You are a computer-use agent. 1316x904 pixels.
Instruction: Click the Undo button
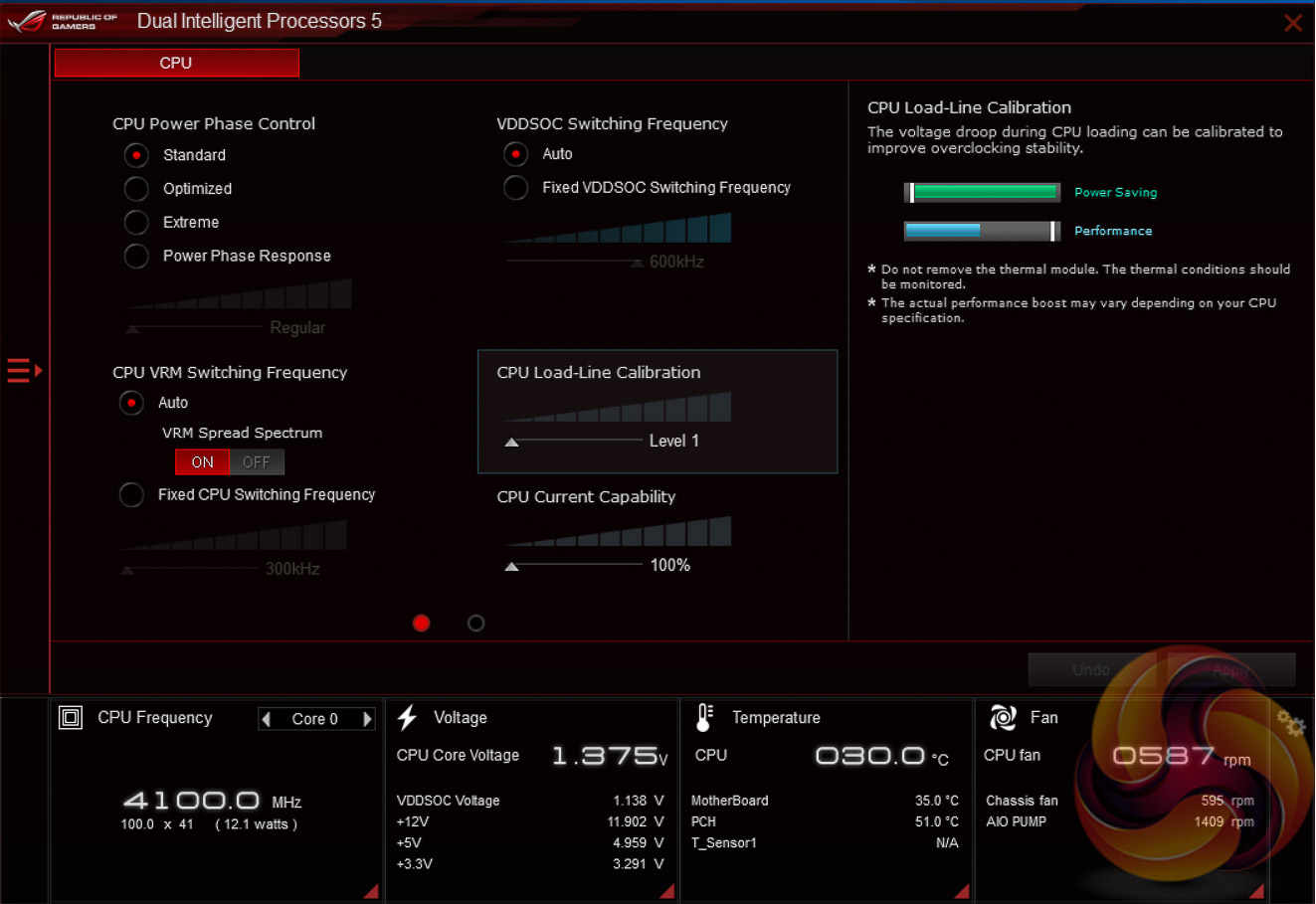click(x=1091, y=669)
